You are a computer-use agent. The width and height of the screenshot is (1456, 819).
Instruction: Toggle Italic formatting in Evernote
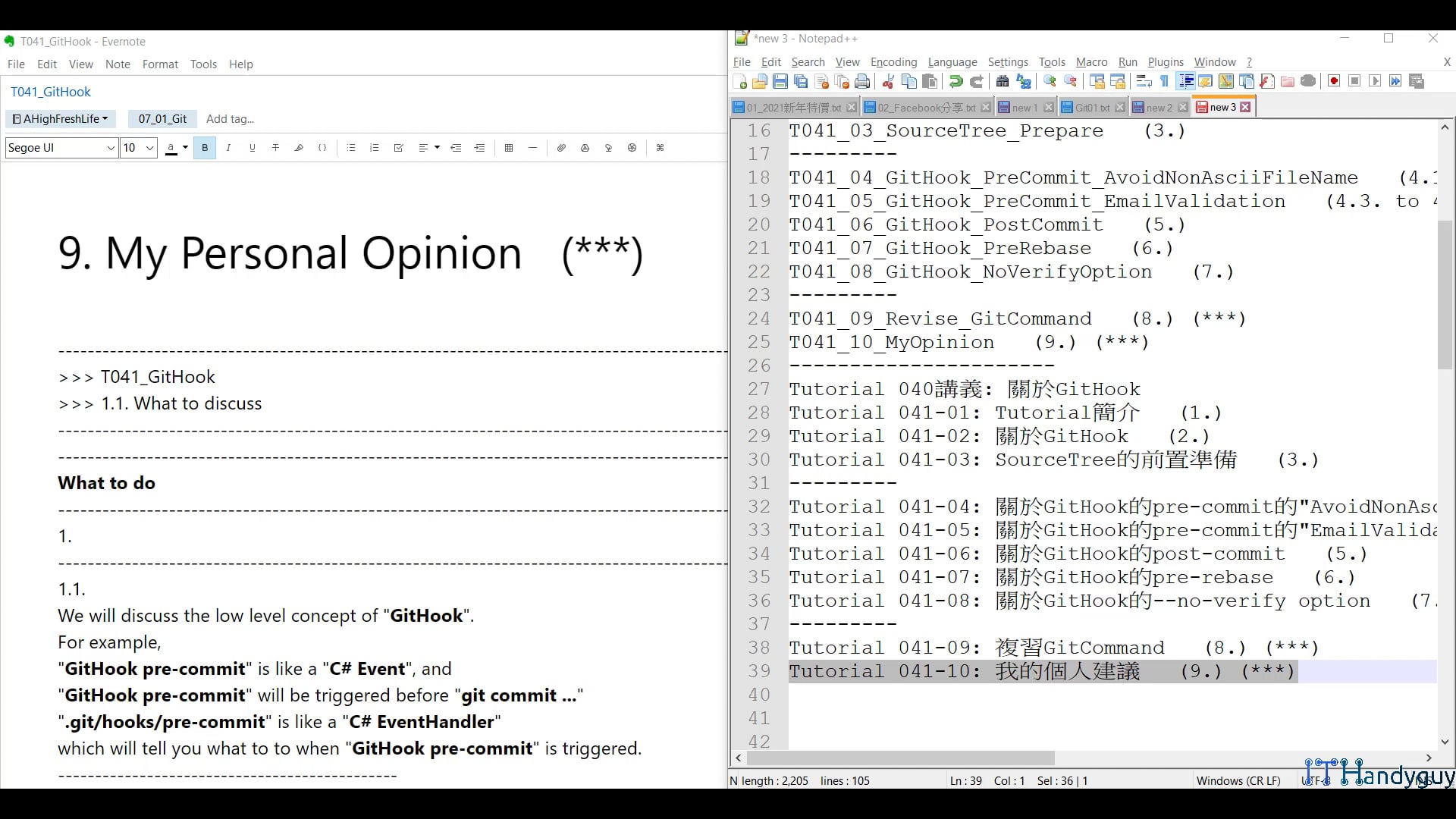point(228,148)
